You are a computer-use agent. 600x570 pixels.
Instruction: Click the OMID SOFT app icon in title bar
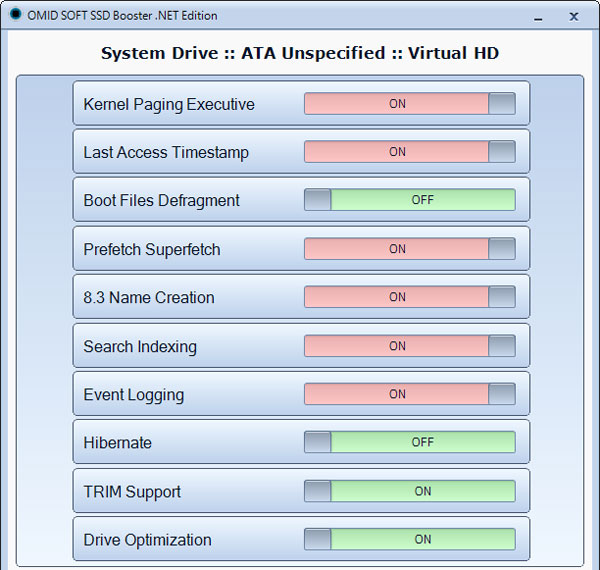click(16, 15)
